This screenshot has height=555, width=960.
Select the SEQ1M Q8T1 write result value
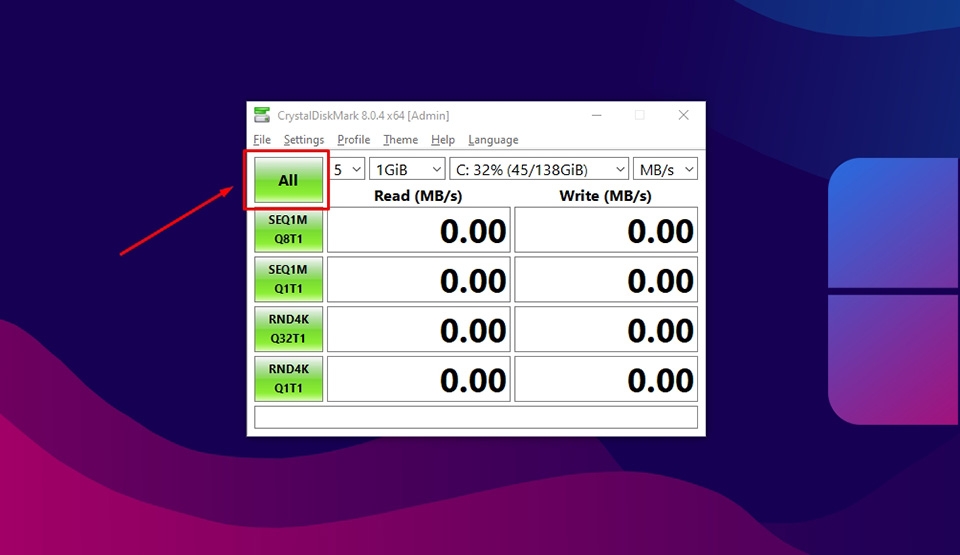(606, 230)
